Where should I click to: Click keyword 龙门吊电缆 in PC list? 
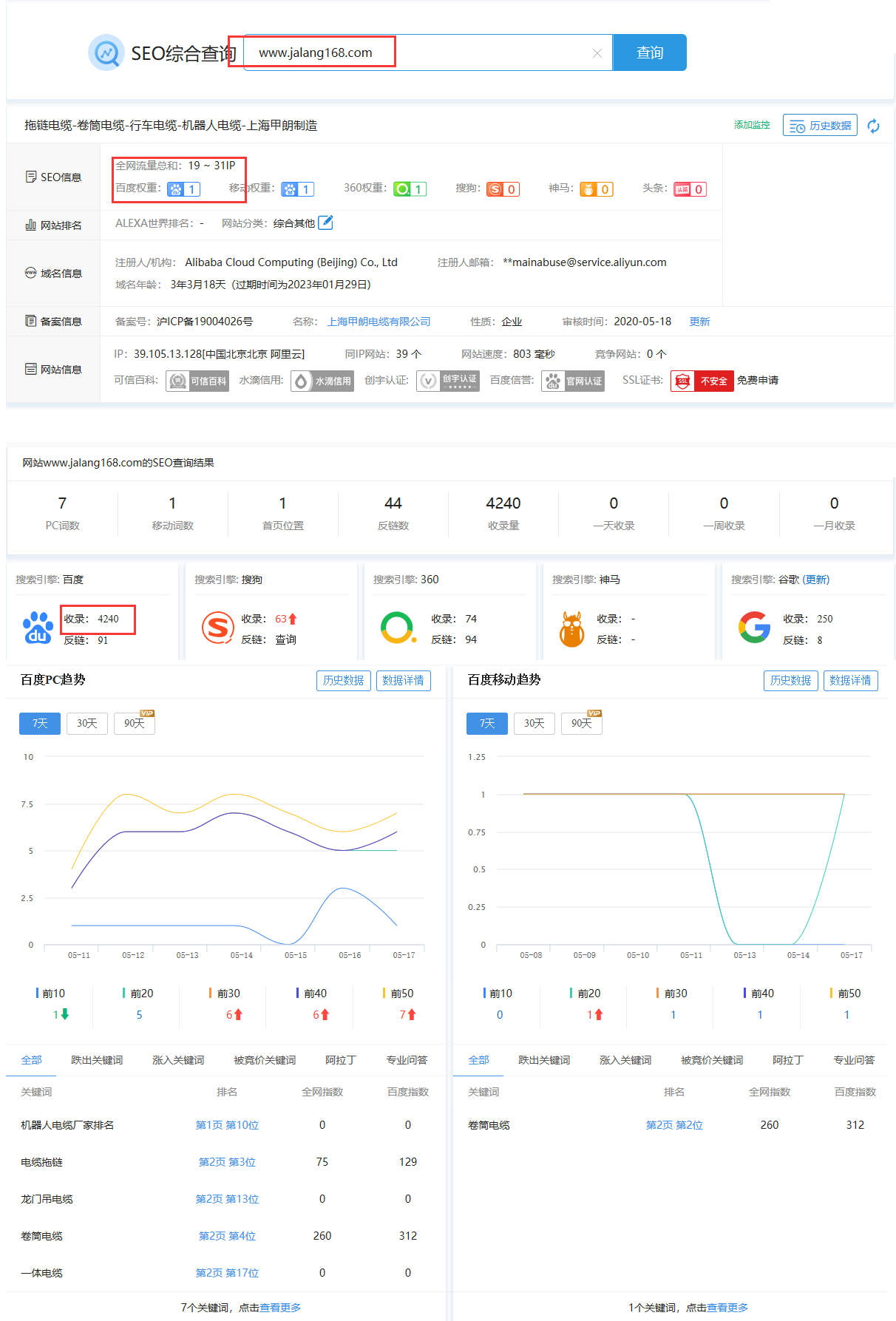point(47,1199)
